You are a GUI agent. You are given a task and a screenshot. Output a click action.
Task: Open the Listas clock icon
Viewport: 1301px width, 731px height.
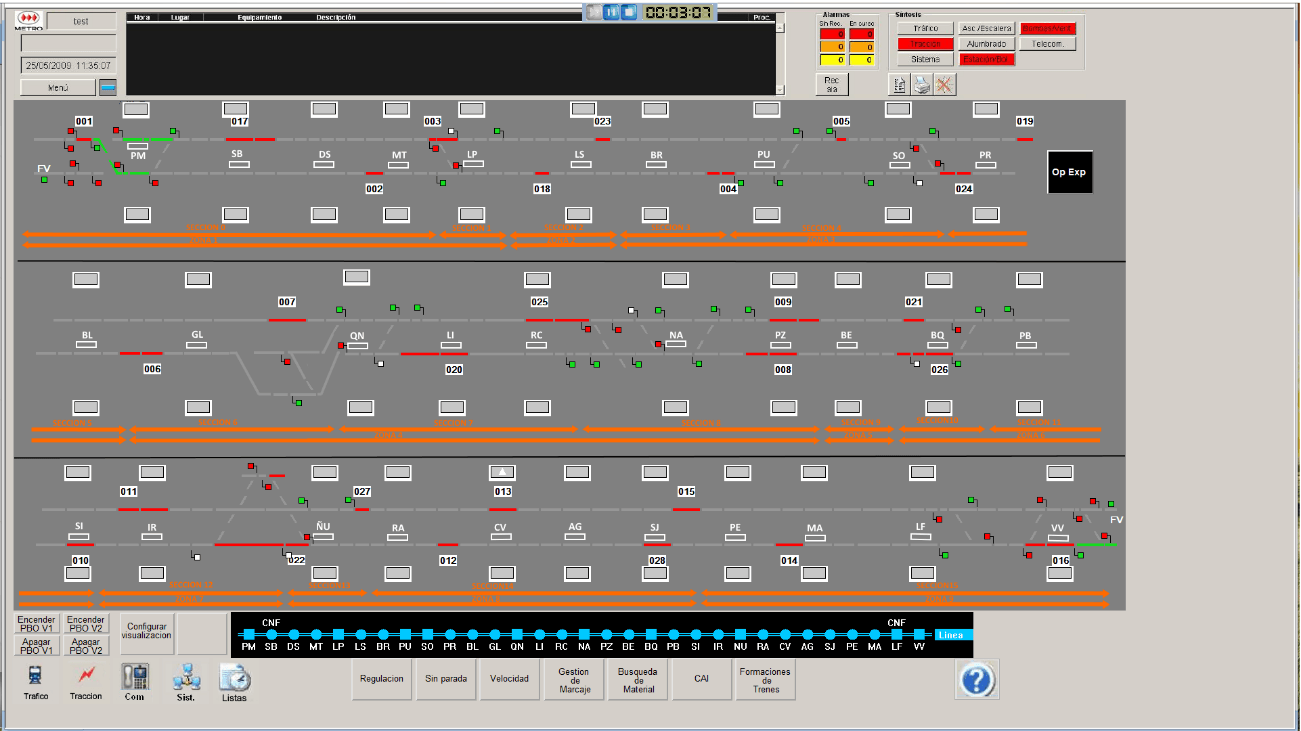(234, 678)
